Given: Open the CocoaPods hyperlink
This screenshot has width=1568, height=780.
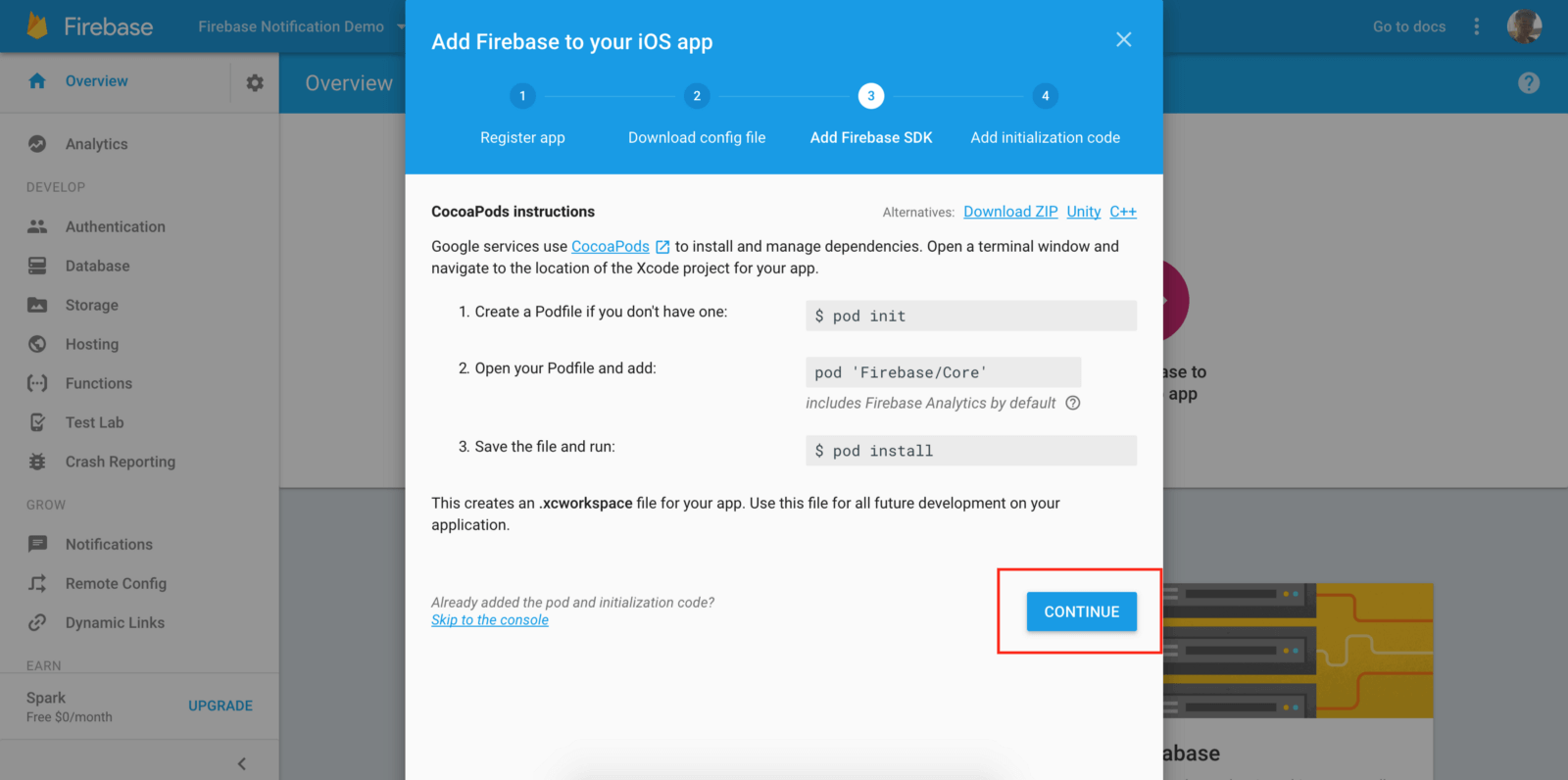Looking at the screenshot, I should tap(611, 247).
